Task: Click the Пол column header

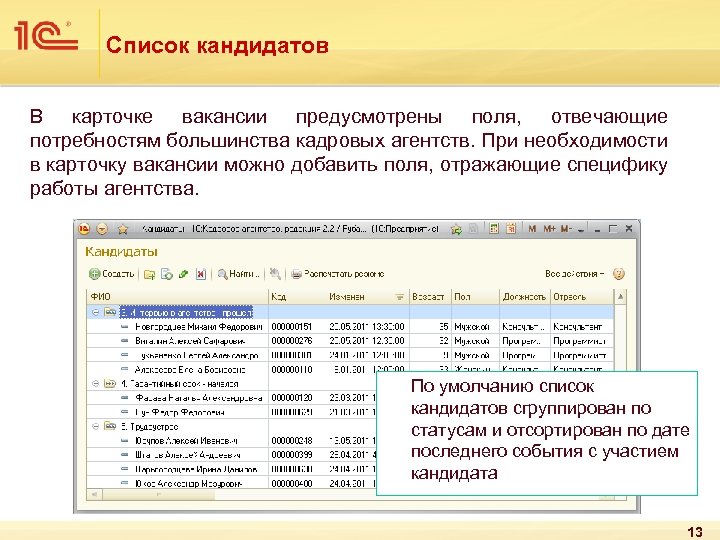Action: (475, 297)
